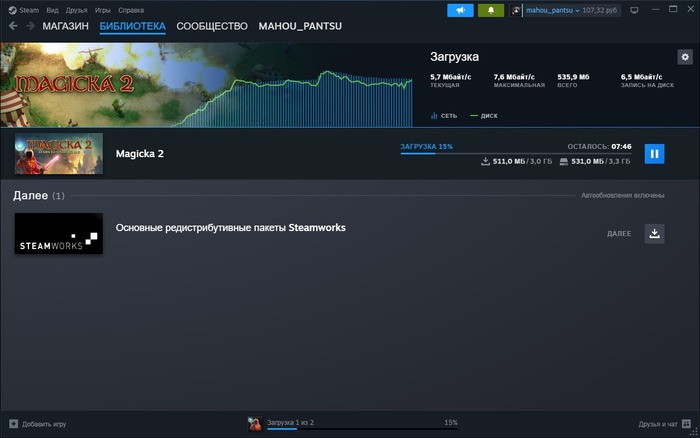Screen dimensions: 700x438
Task: Toggle the СЕТЬ network graph legend
Action: click(444, 116)
